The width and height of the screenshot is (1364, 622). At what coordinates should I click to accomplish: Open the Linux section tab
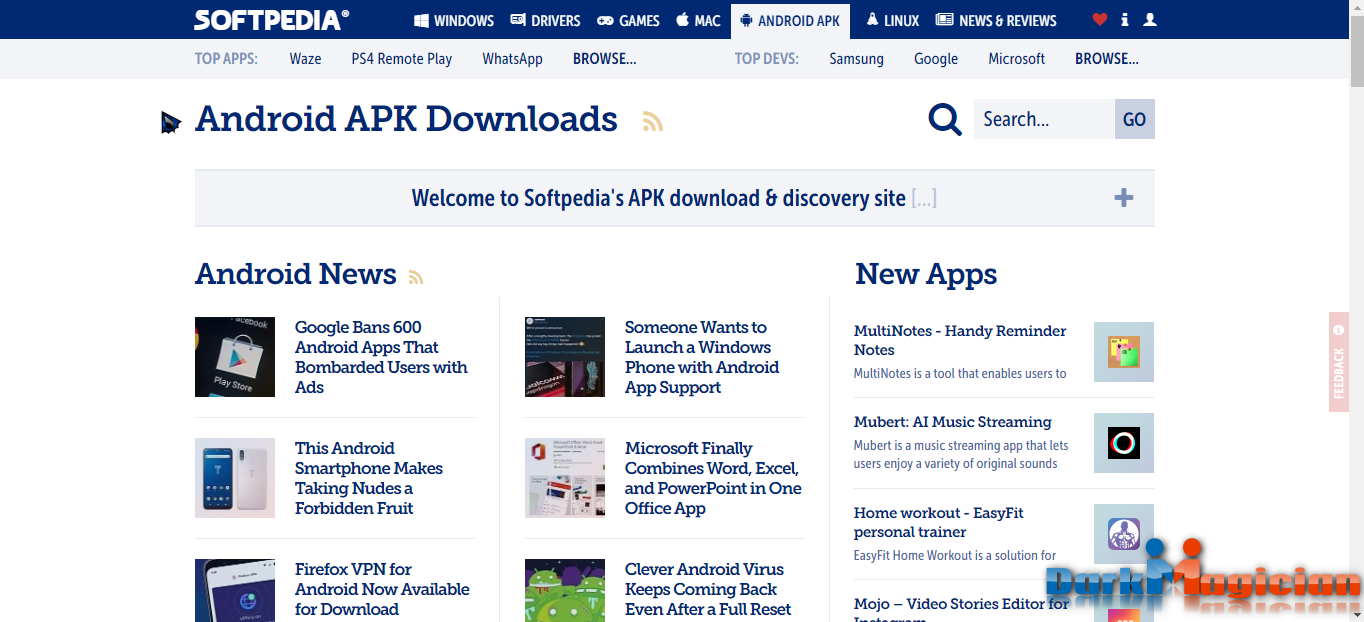click(x=892, y=20)
